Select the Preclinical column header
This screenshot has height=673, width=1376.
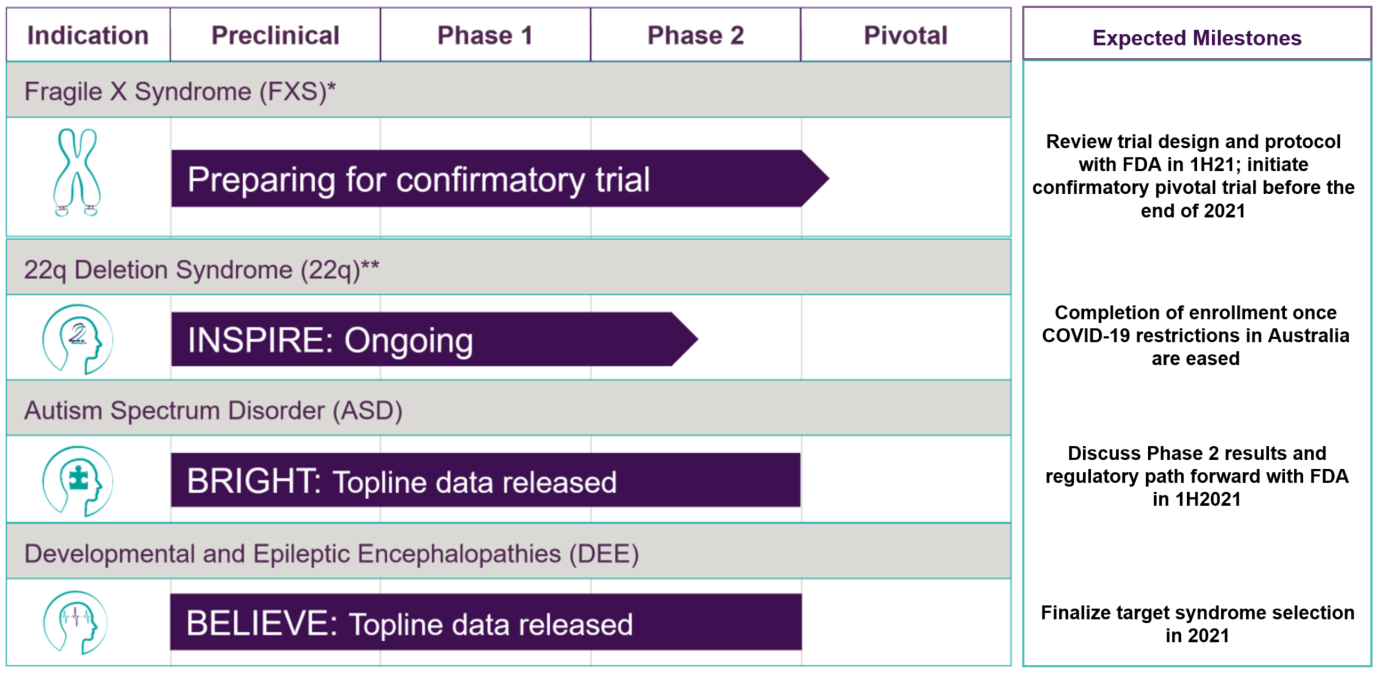[x=275, y=36]
